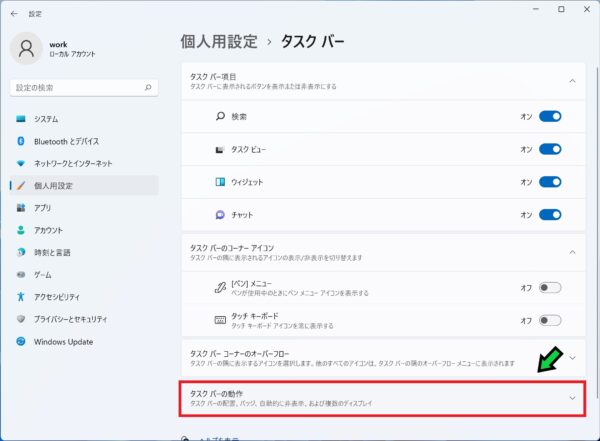Collapse the タスク バーのコーナー アイコン chevron
The width and height of the screenshot is (600, 441).
coord(572,252)
